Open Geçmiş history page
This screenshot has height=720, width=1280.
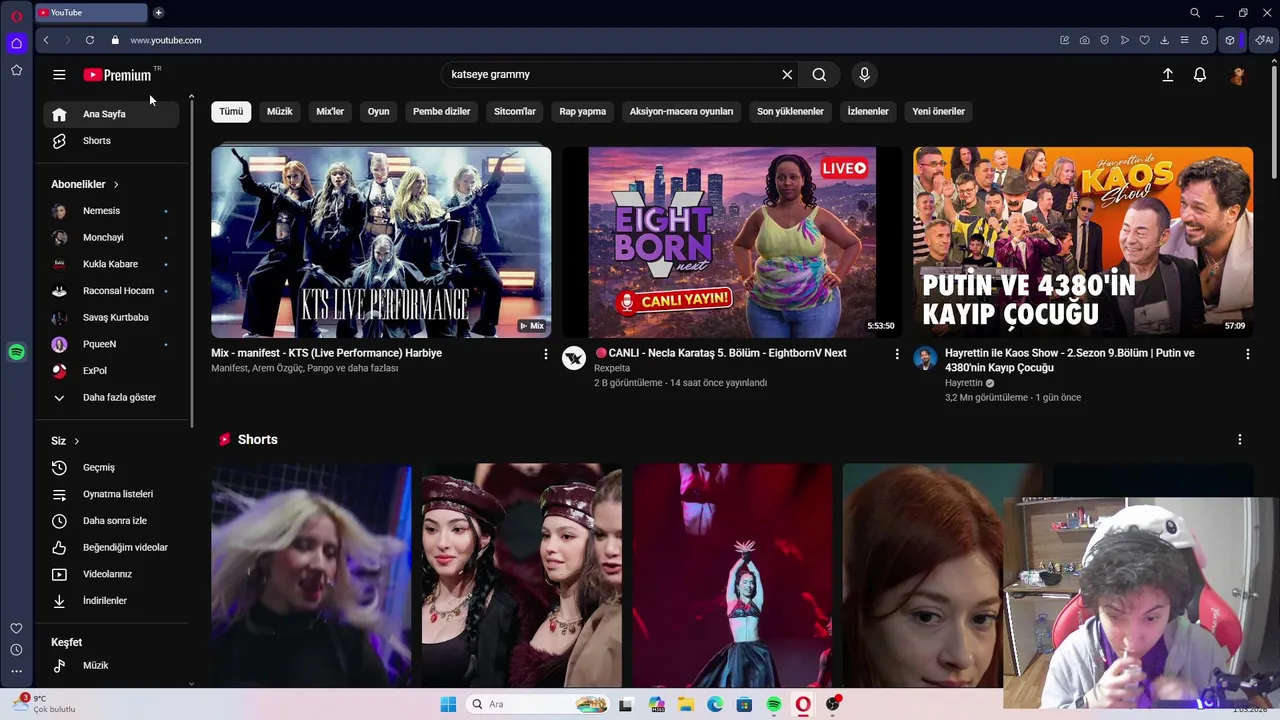pos(111,467)
